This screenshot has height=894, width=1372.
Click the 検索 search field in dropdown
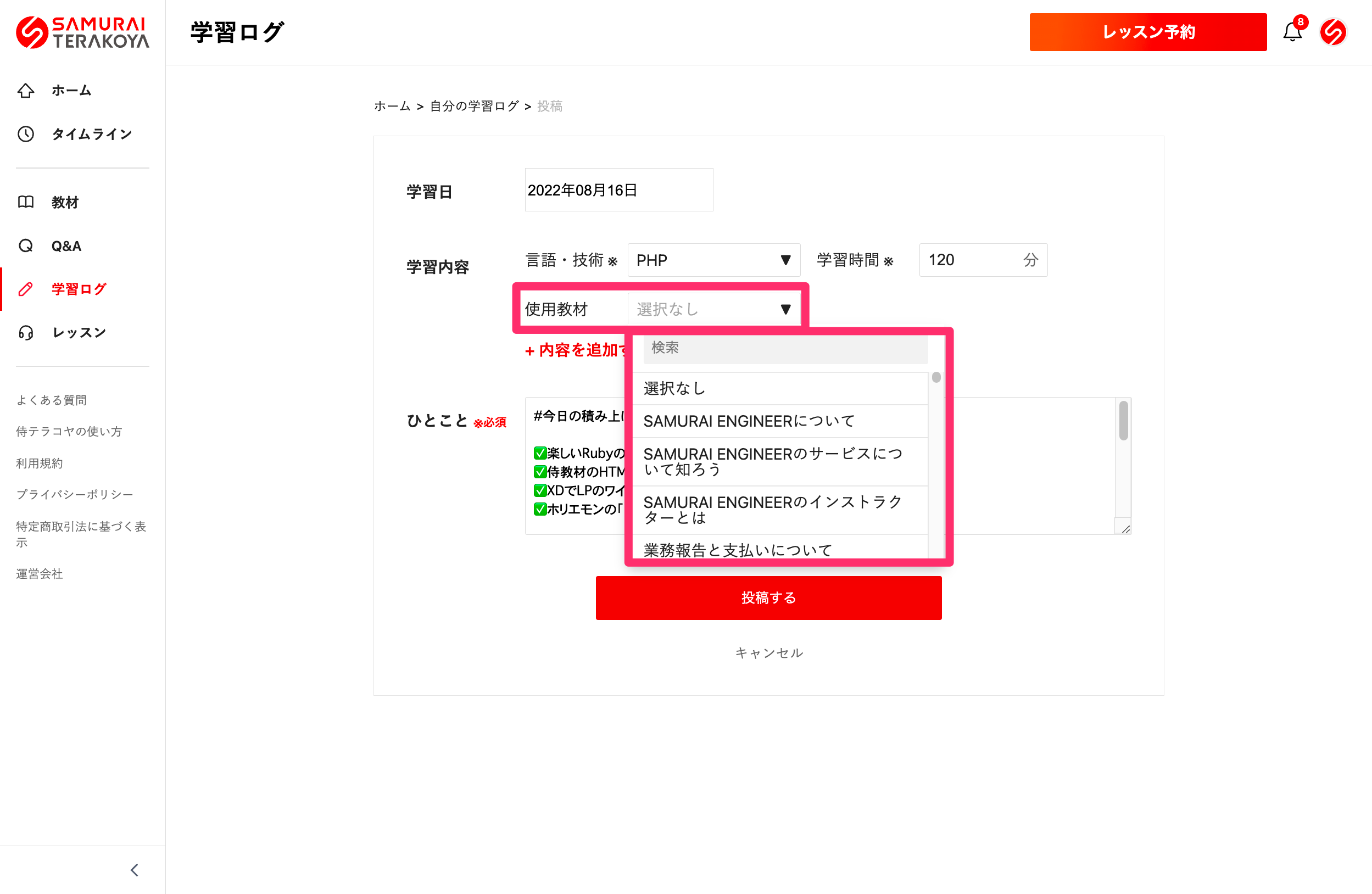785,349
